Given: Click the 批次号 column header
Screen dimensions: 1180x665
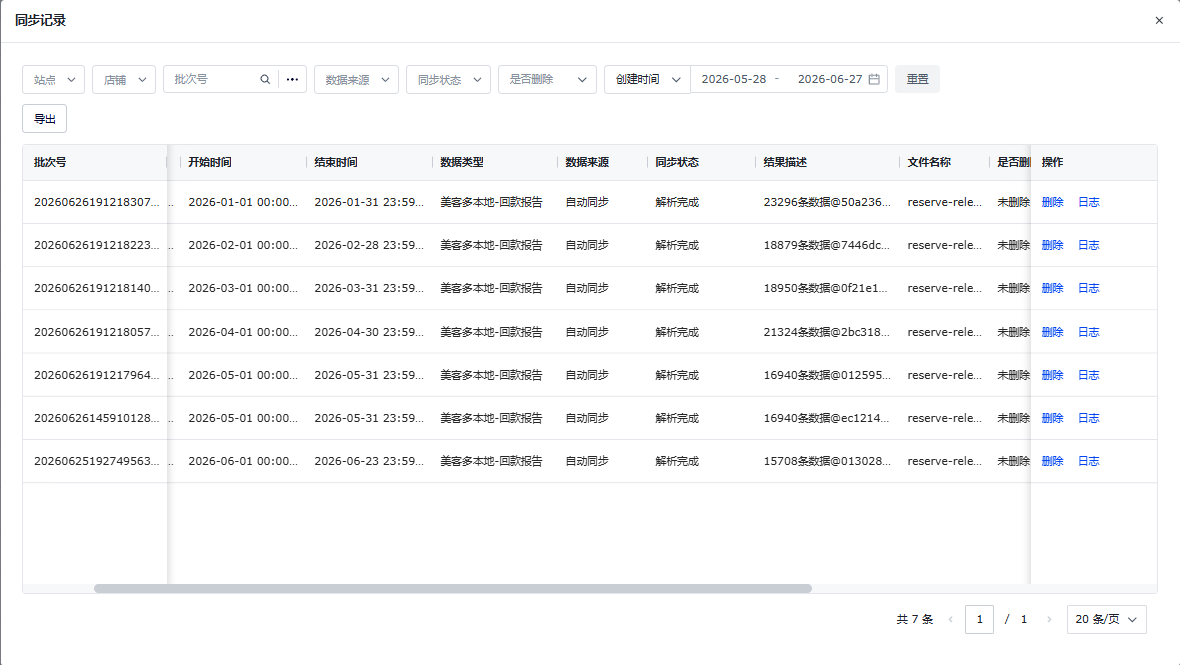Looking at the screenshot, I should click(x=50, y=162).
